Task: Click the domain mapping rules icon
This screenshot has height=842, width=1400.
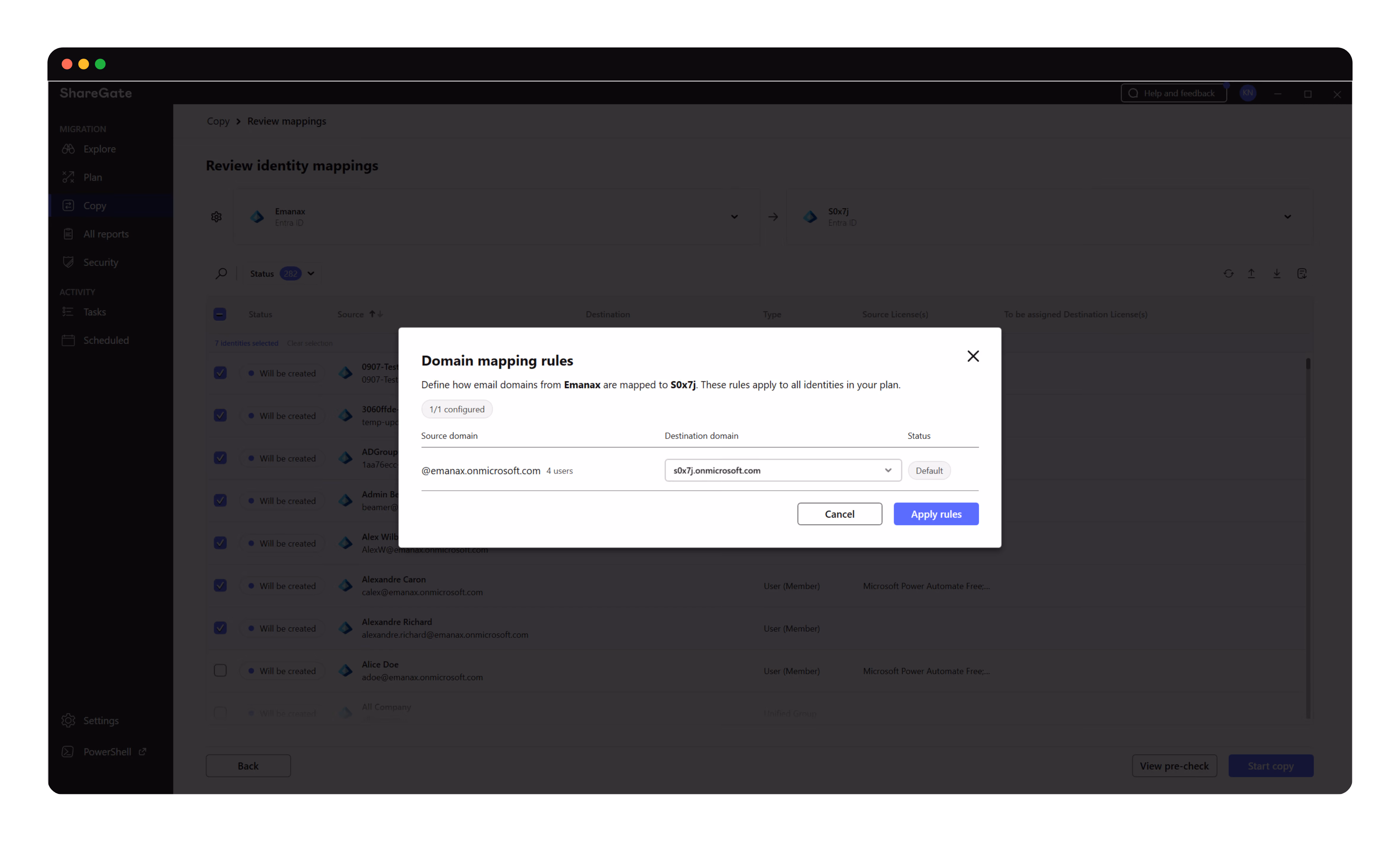Action: pyautogui.click(x=1302, y=273)
